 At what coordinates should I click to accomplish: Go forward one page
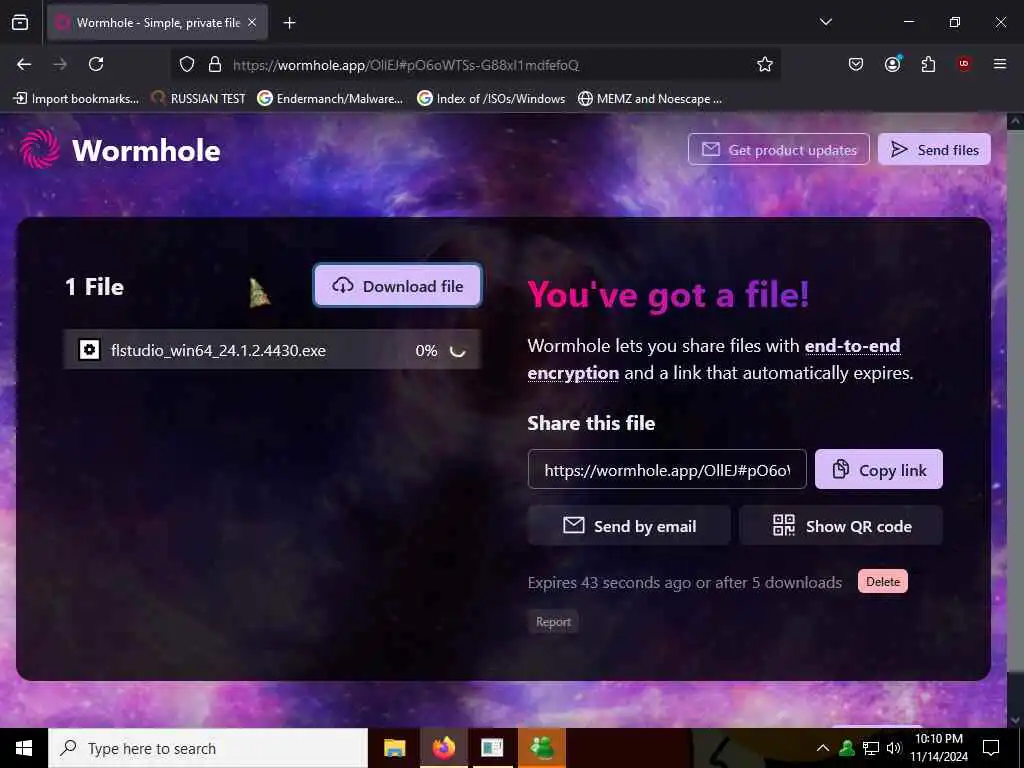tap(60, 64)
